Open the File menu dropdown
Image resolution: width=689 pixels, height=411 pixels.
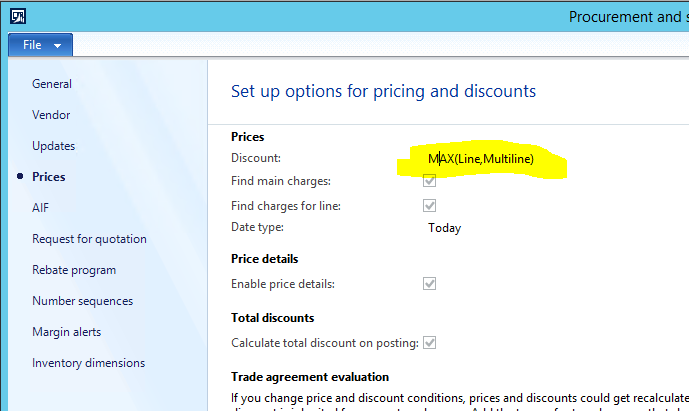(x=40, y=46)
